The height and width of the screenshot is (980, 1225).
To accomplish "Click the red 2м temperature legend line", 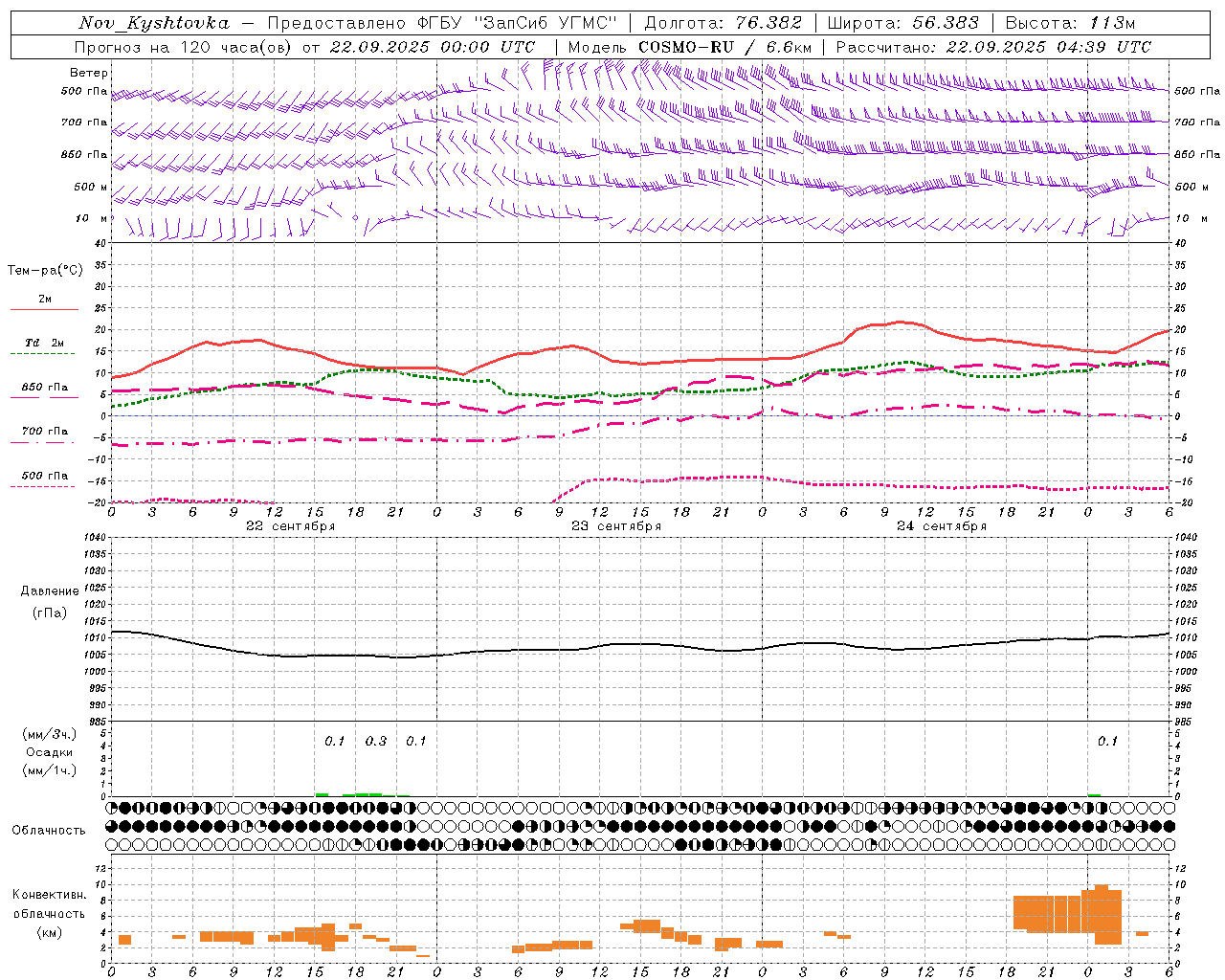I will click(44, 309).
